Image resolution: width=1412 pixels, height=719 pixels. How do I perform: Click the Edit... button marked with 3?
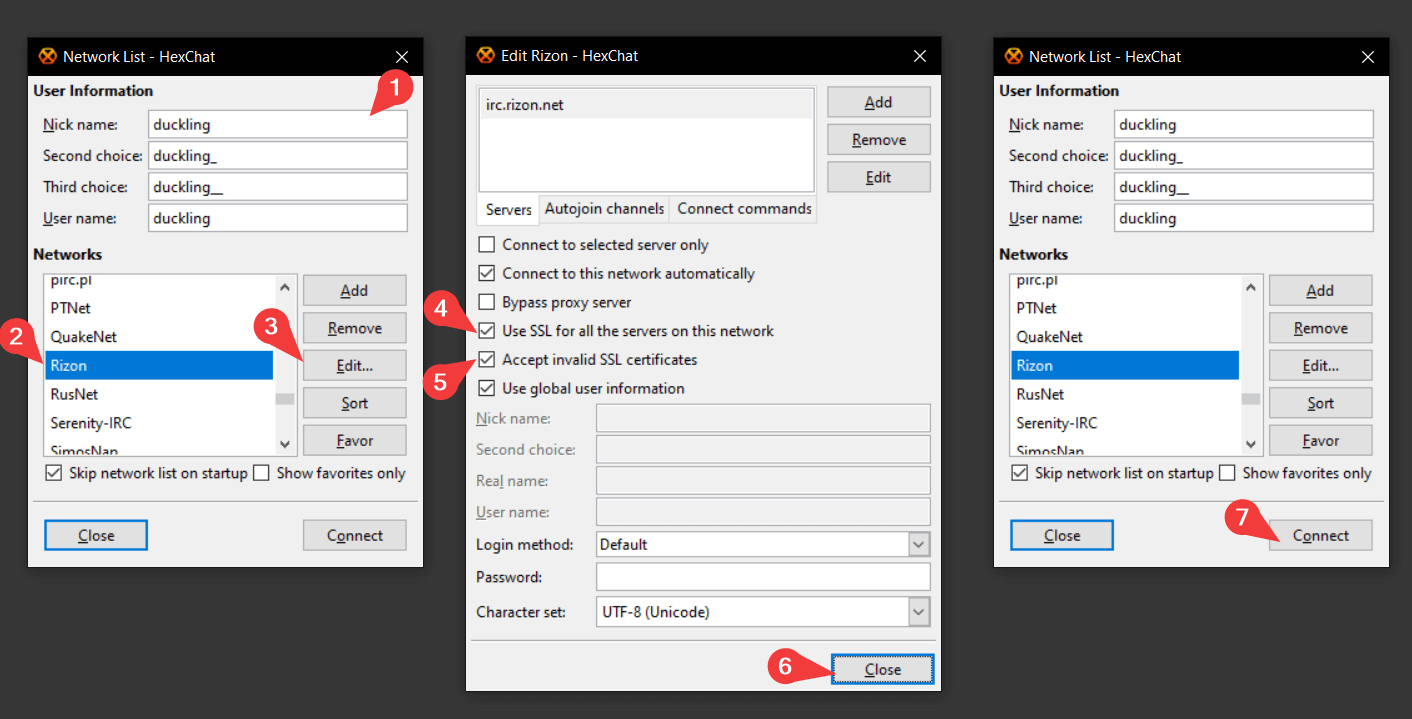(x=354, y=366)
